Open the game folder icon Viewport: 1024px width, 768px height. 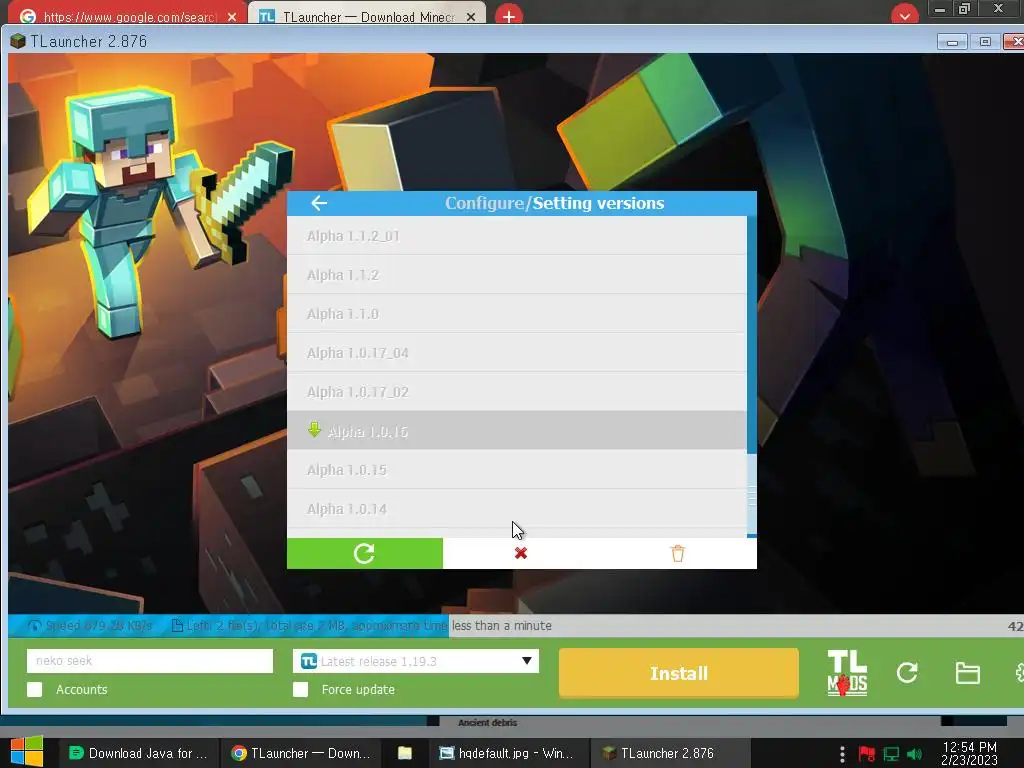click(x=967, y=673)
